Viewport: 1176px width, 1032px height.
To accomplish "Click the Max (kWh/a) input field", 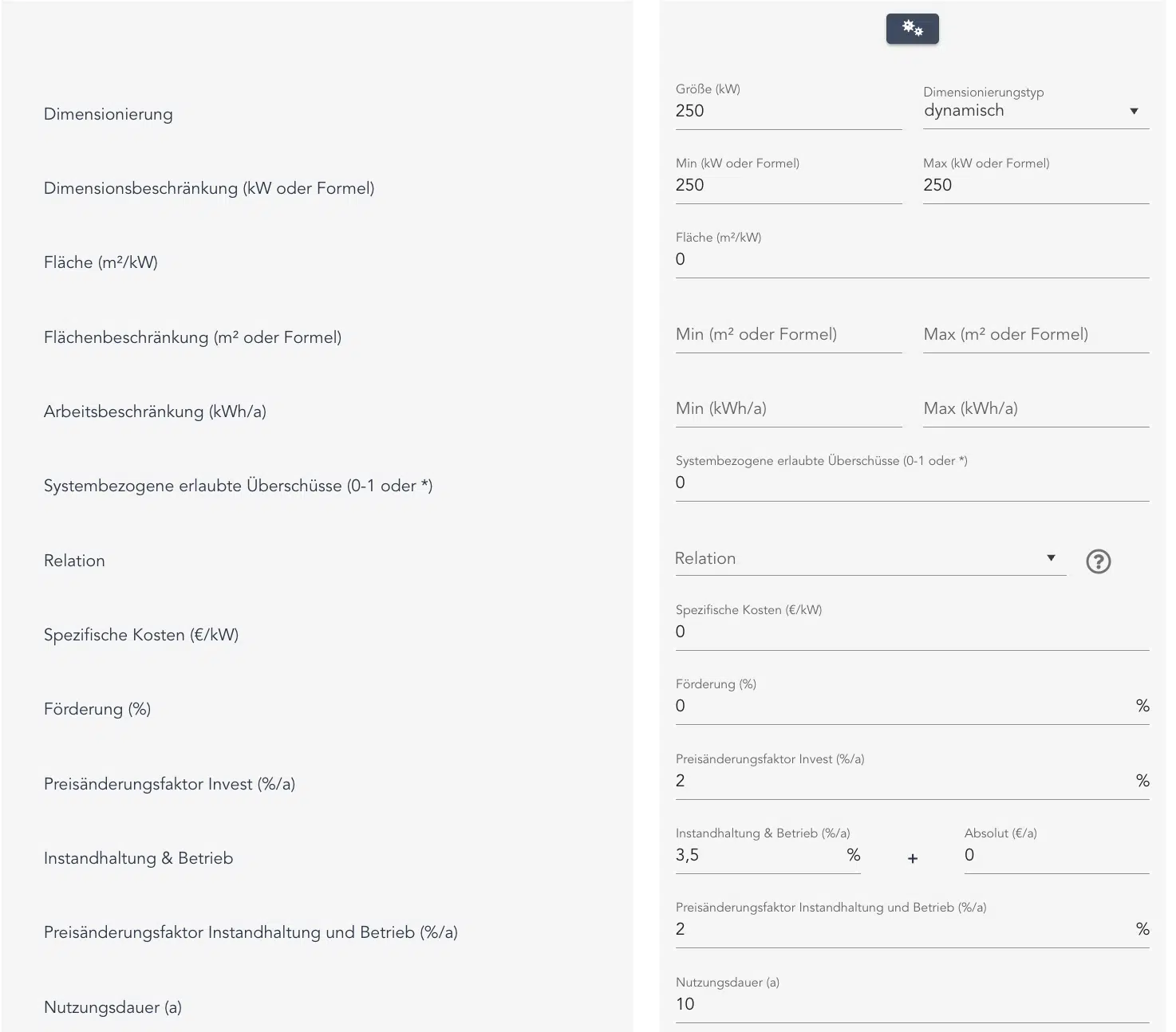I will [1035, 409].
